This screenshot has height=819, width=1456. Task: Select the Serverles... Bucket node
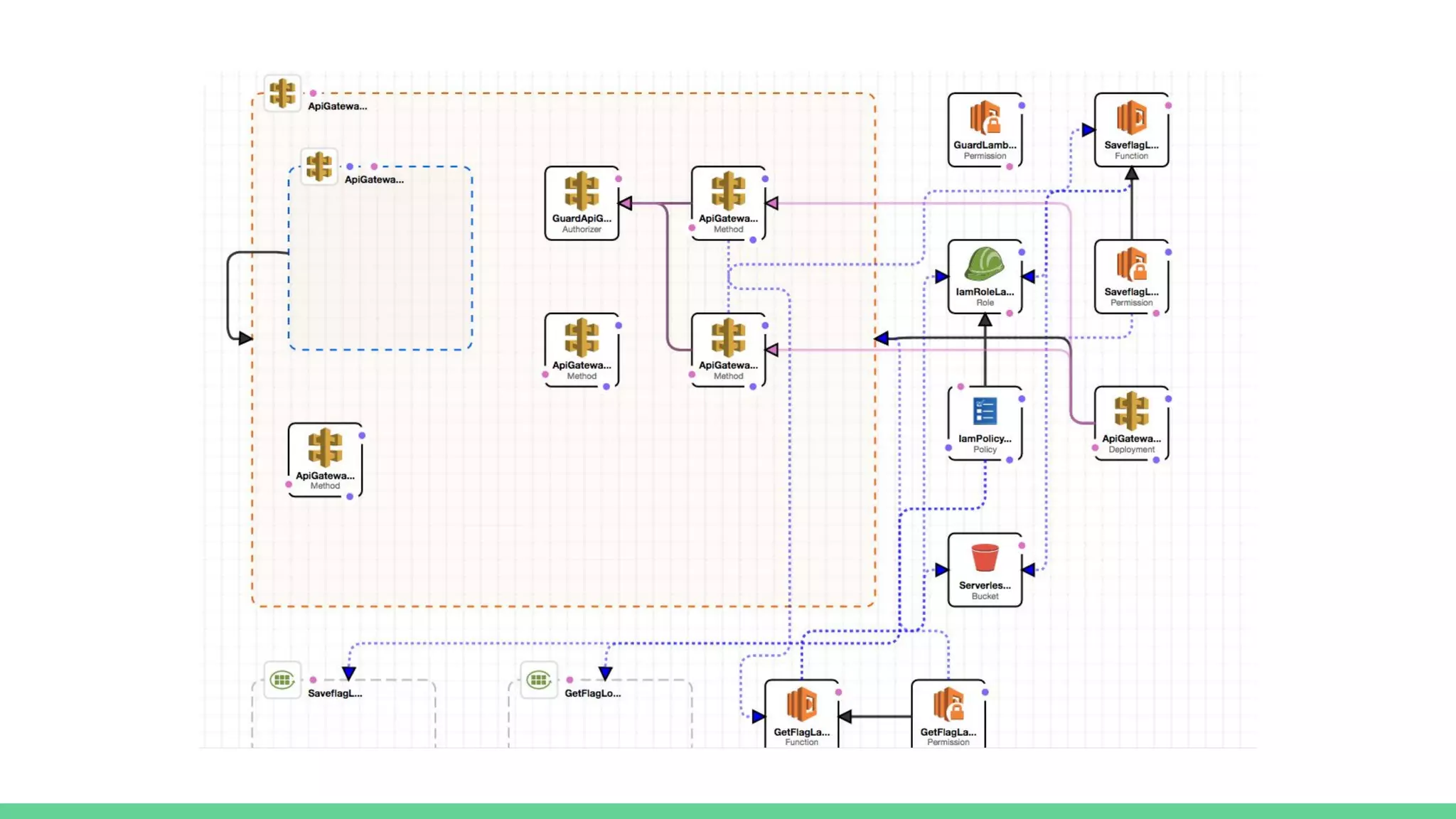tap(985, 570)
